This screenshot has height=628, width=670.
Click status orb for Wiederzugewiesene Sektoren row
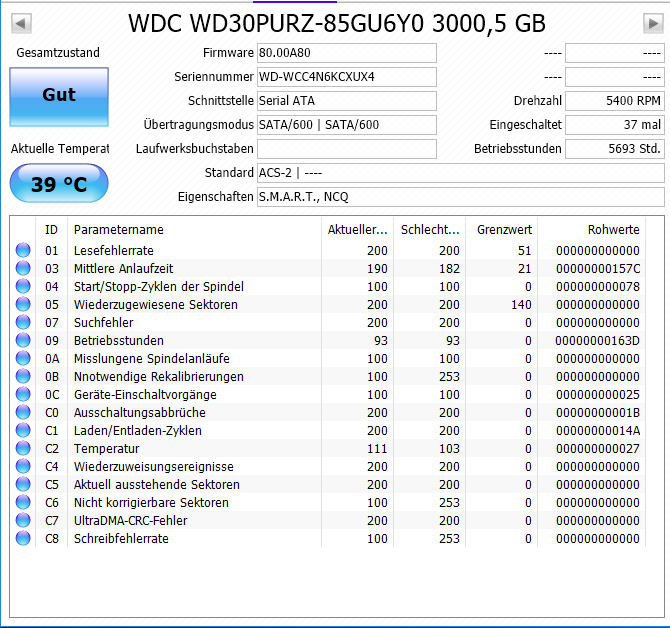23,304
